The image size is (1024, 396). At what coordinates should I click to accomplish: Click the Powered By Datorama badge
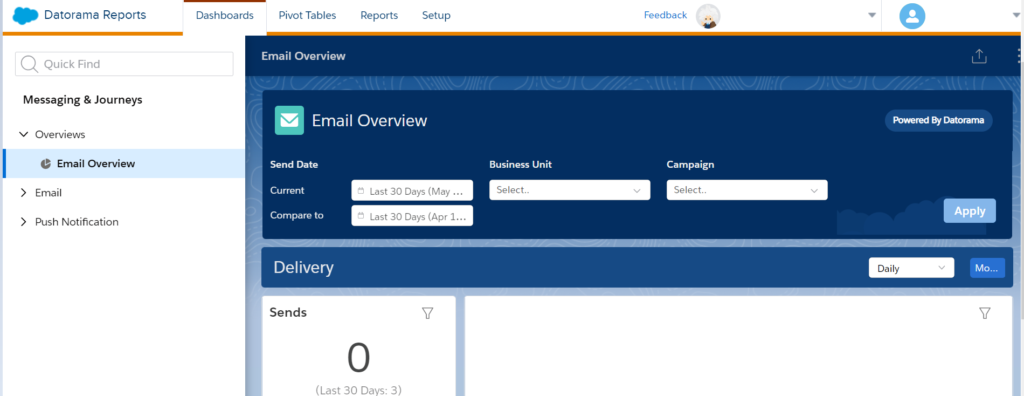[x=938, y=120]
